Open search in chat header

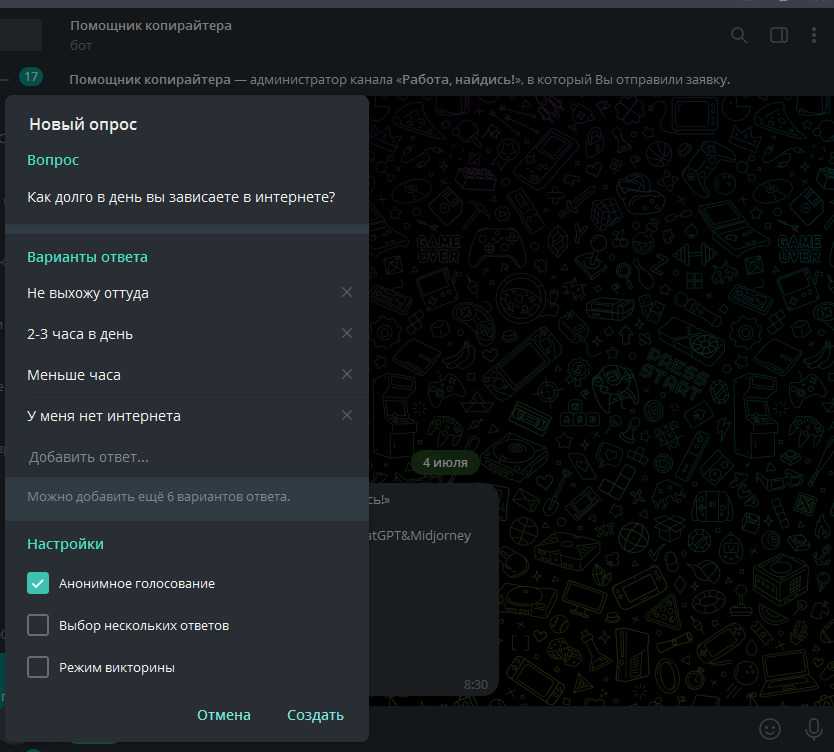coord(739,35)
